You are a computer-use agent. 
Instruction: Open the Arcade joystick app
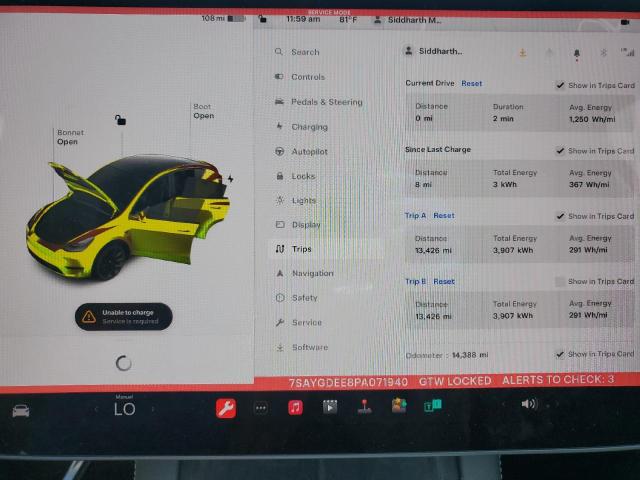point(364,407)
